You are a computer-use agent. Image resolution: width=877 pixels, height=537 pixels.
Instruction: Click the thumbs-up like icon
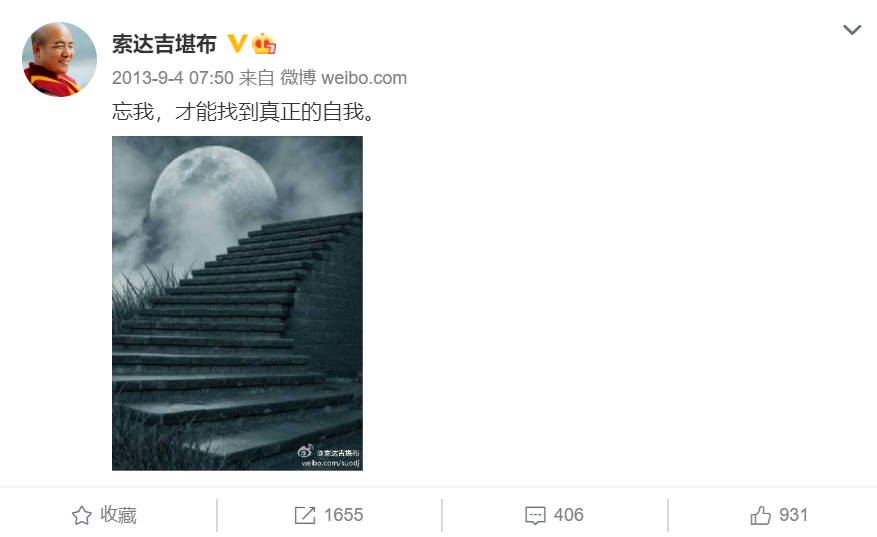point(761,515)
